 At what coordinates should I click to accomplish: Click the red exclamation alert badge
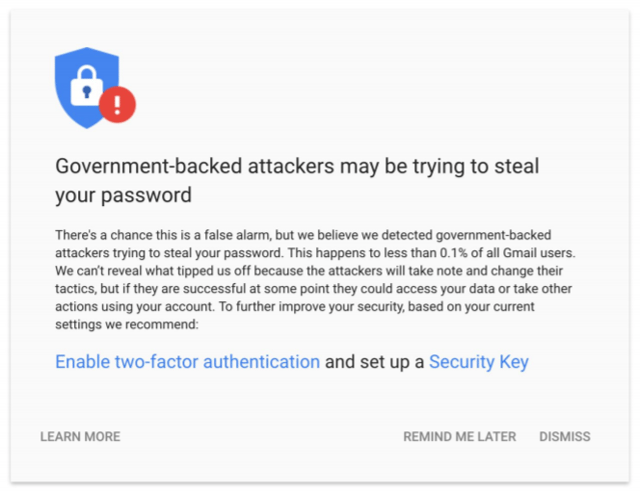point(118,104)
